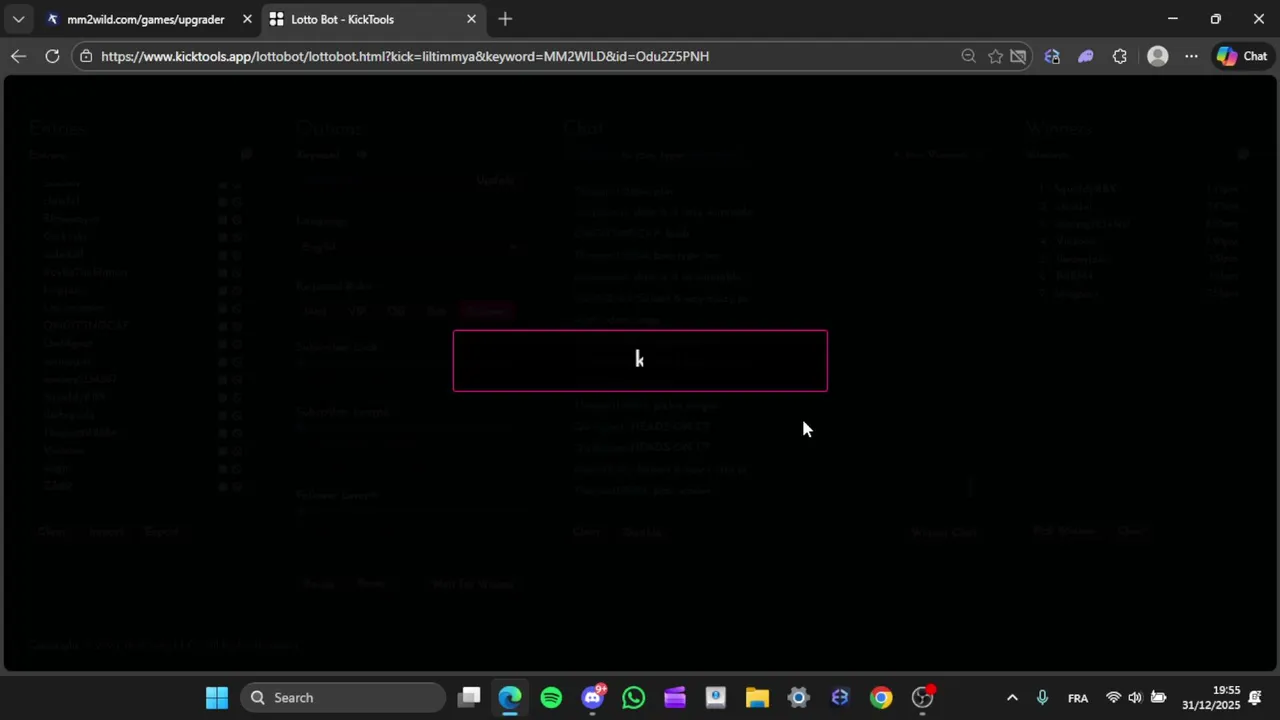The height and width of the screenshot is (720, 1280).
Task: Switch FRA keyboard language
Action: (1078, 698)
